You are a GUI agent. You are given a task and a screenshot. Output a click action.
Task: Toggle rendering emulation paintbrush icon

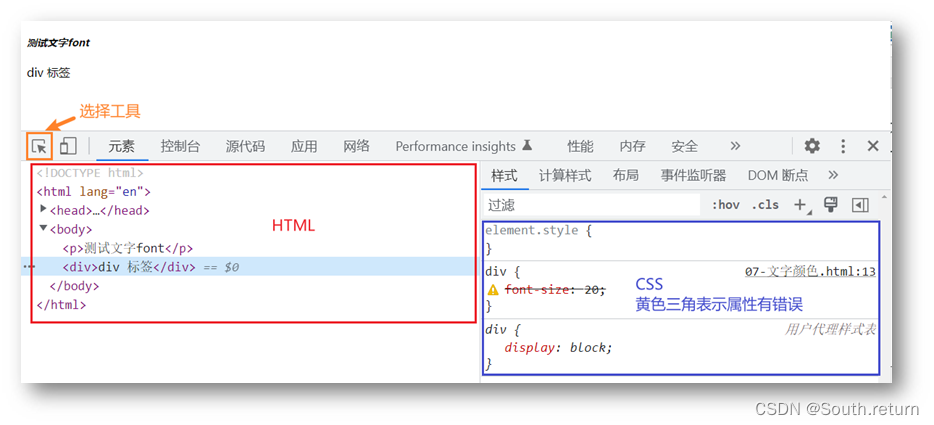coord(830,204)
